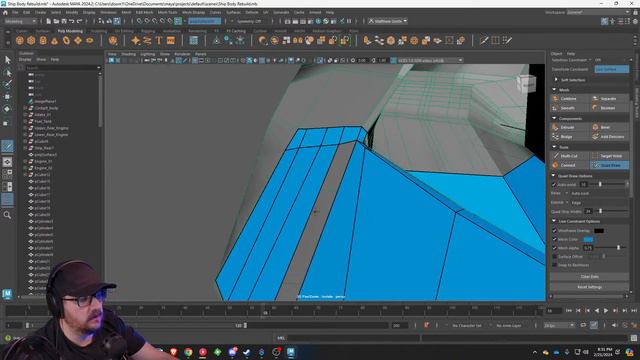Click the Live Surface constraint field
The image size is (640, 360).
point(611,69)
